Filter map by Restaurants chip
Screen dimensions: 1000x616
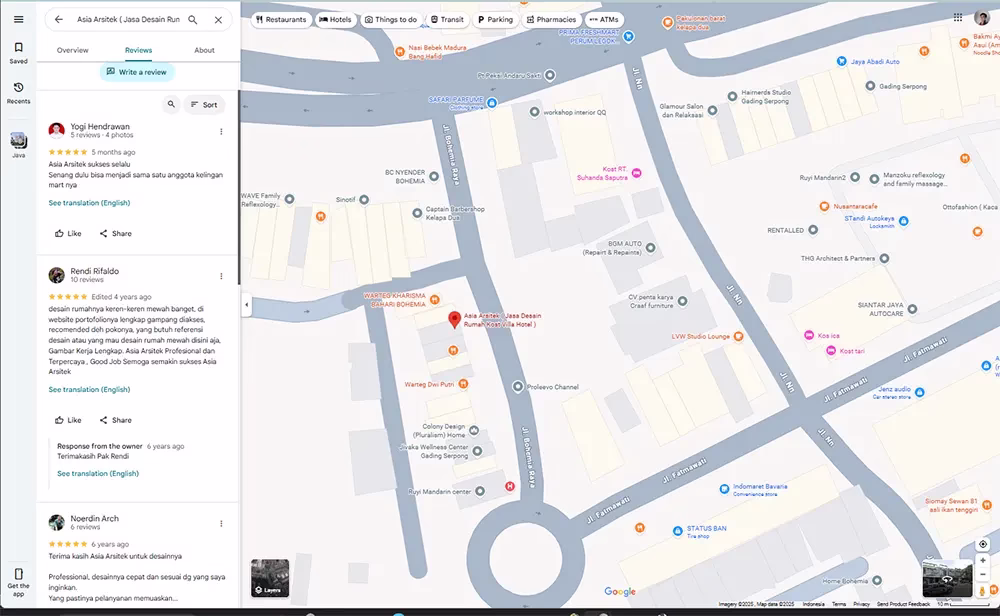coord(280,19)
